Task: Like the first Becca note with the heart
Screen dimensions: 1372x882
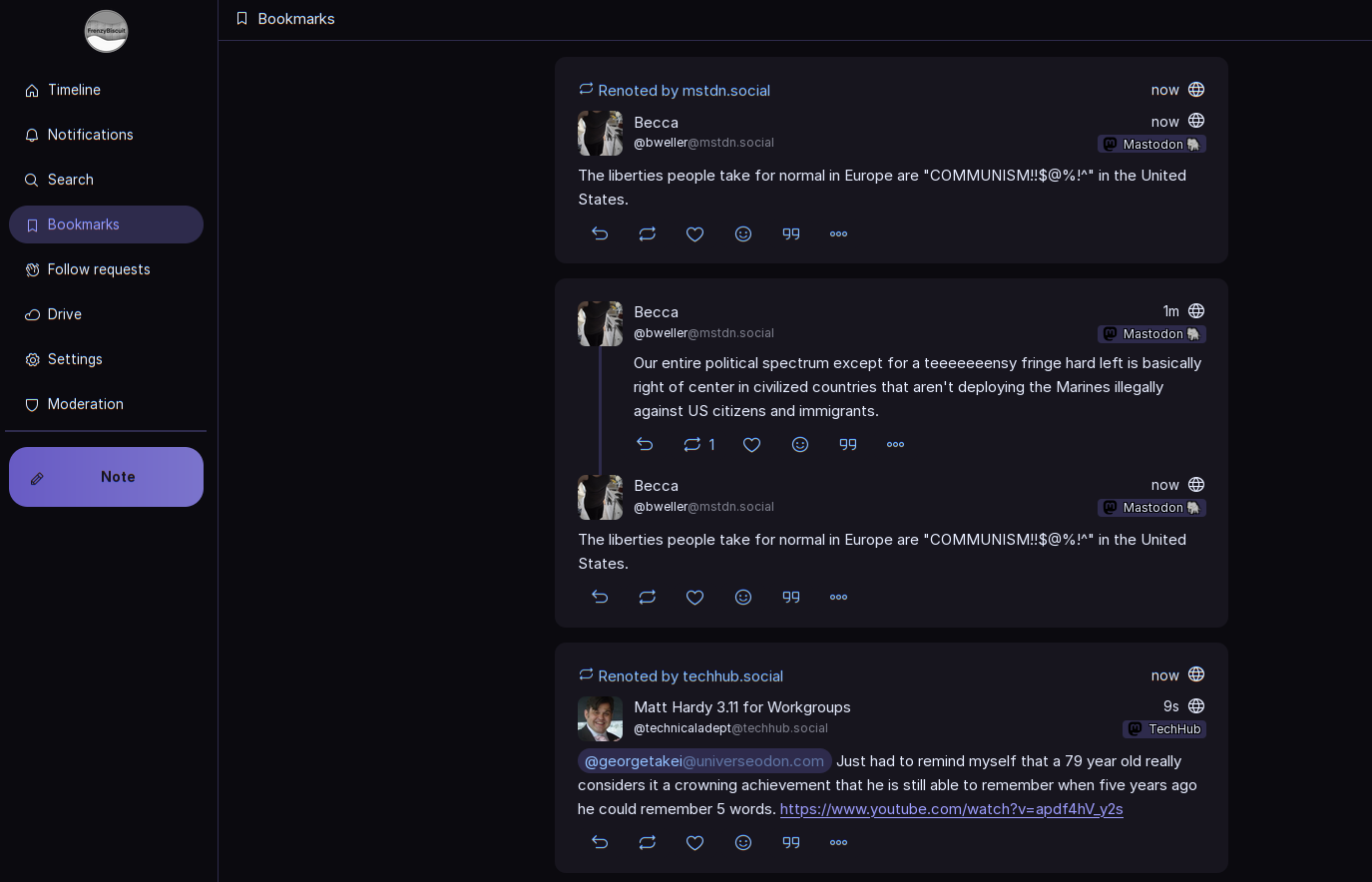Action: [x=695, y=233]
